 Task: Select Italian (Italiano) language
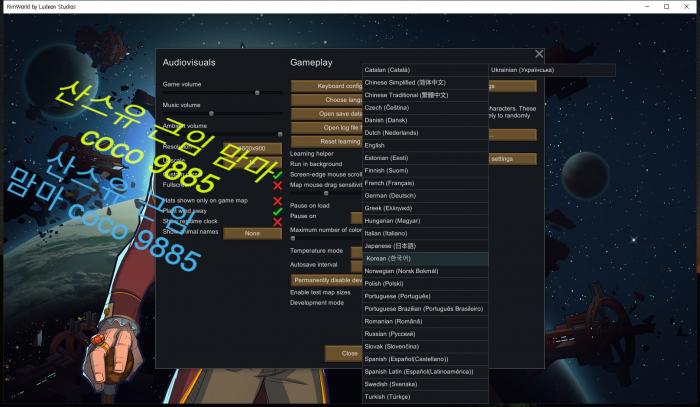(x=425, y=233)
